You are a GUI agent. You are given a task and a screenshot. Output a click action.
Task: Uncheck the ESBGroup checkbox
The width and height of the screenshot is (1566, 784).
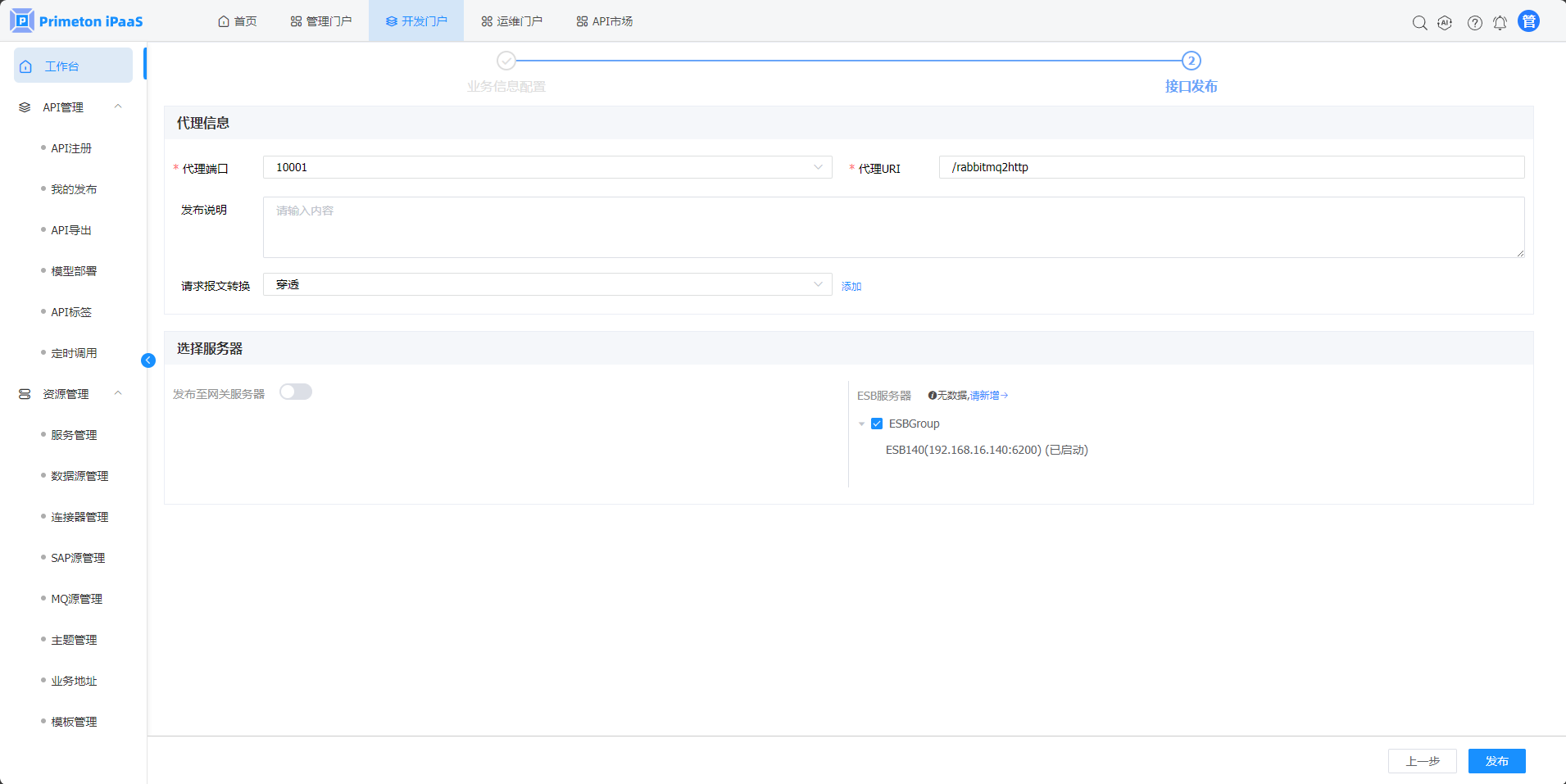click(x=877, y=424)
